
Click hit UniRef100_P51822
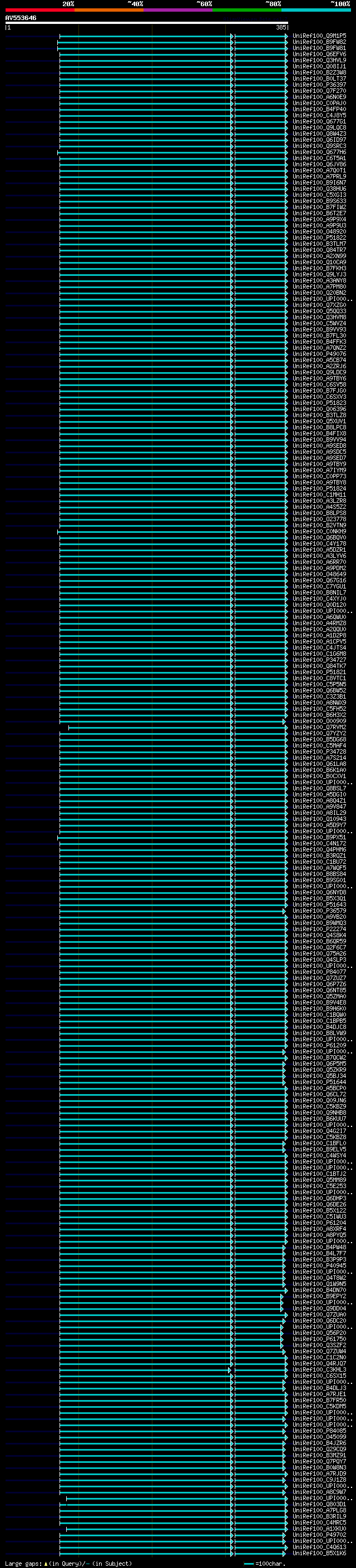[319, 238]
